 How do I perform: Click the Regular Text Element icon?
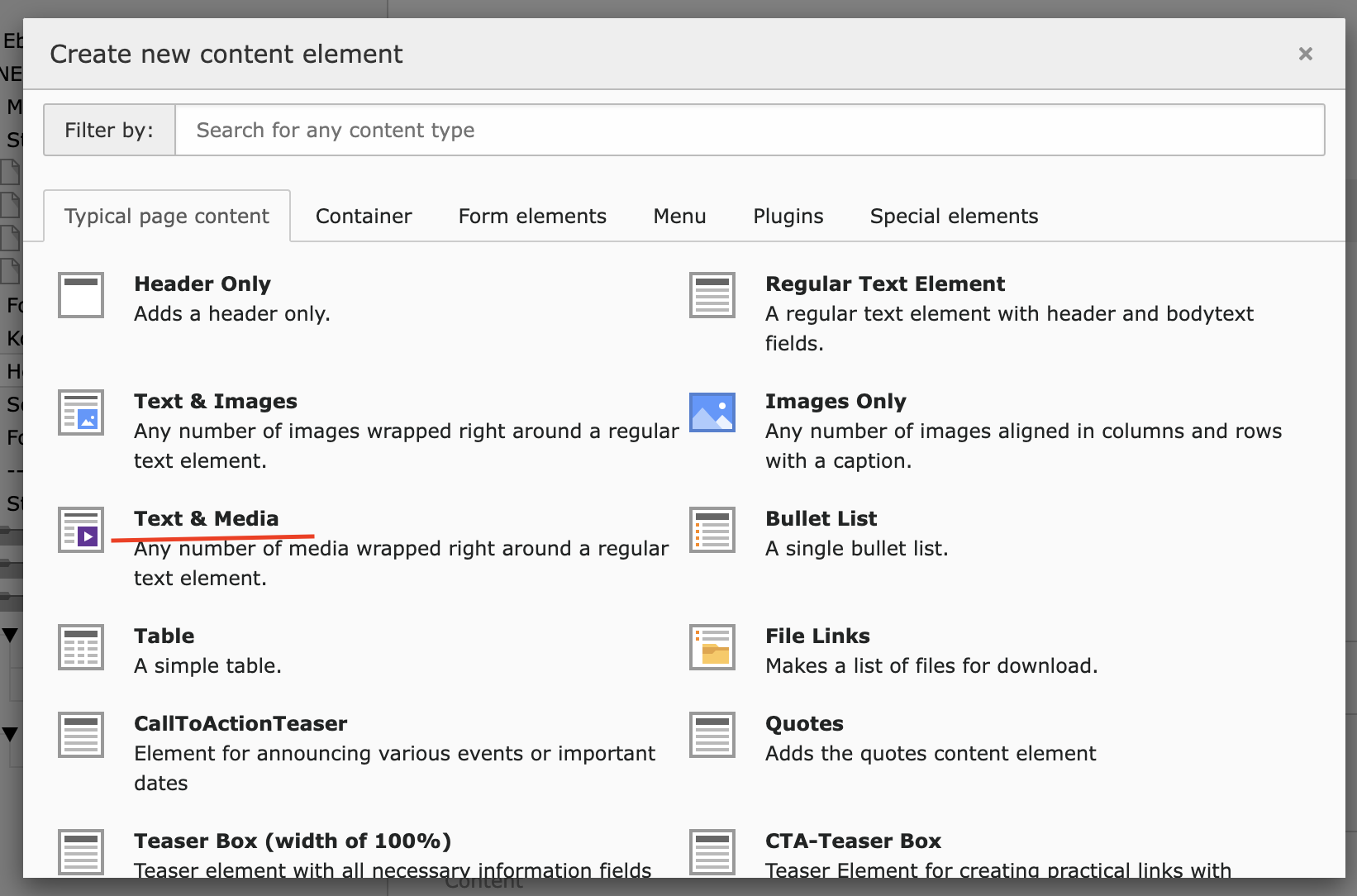(x=712, y=295)
